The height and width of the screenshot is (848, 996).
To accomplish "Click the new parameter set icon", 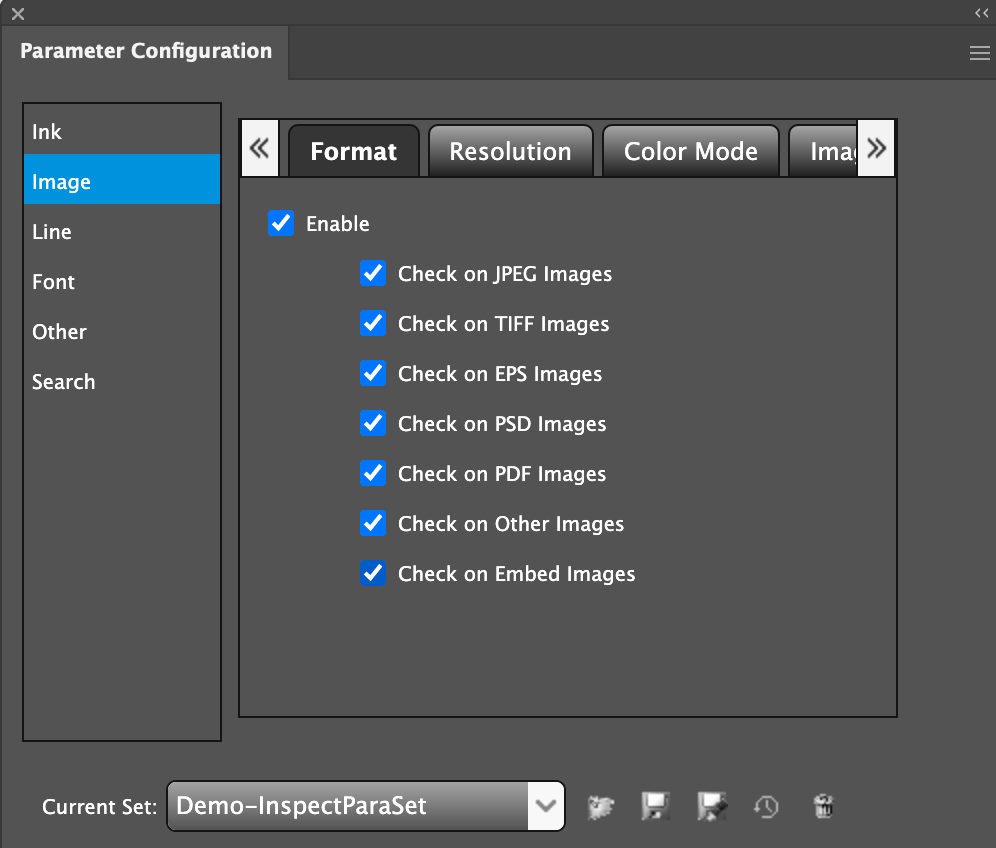I will [601, 806].
